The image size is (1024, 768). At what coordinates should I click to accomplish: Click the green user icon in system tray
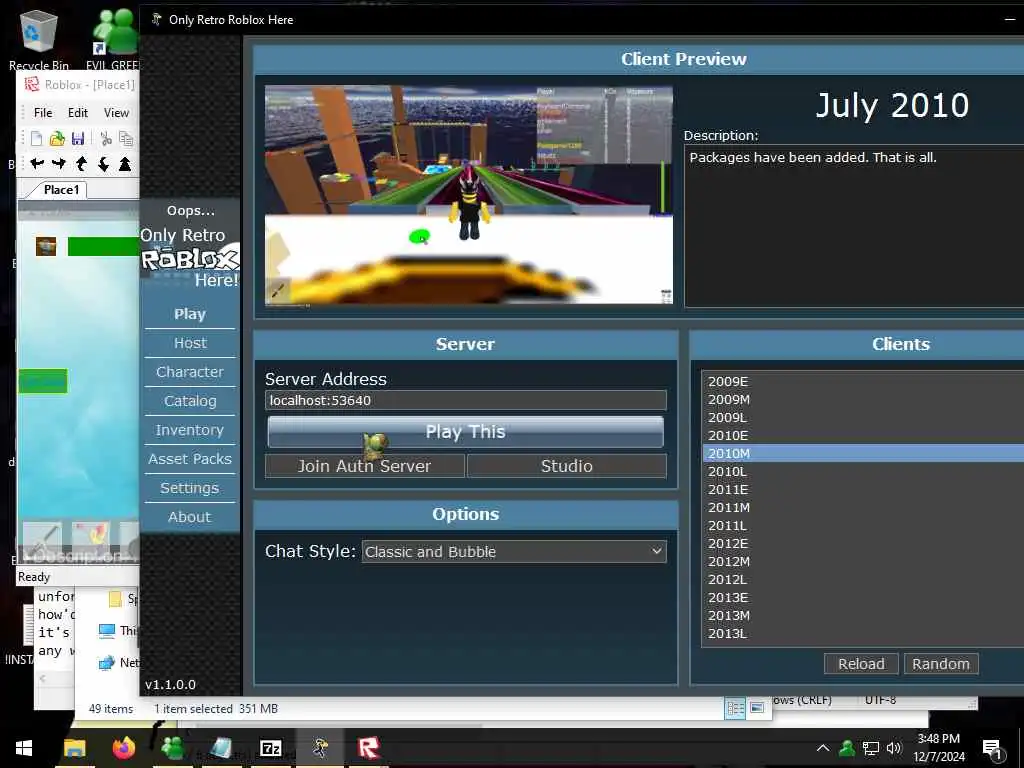(x=847, y=748)
